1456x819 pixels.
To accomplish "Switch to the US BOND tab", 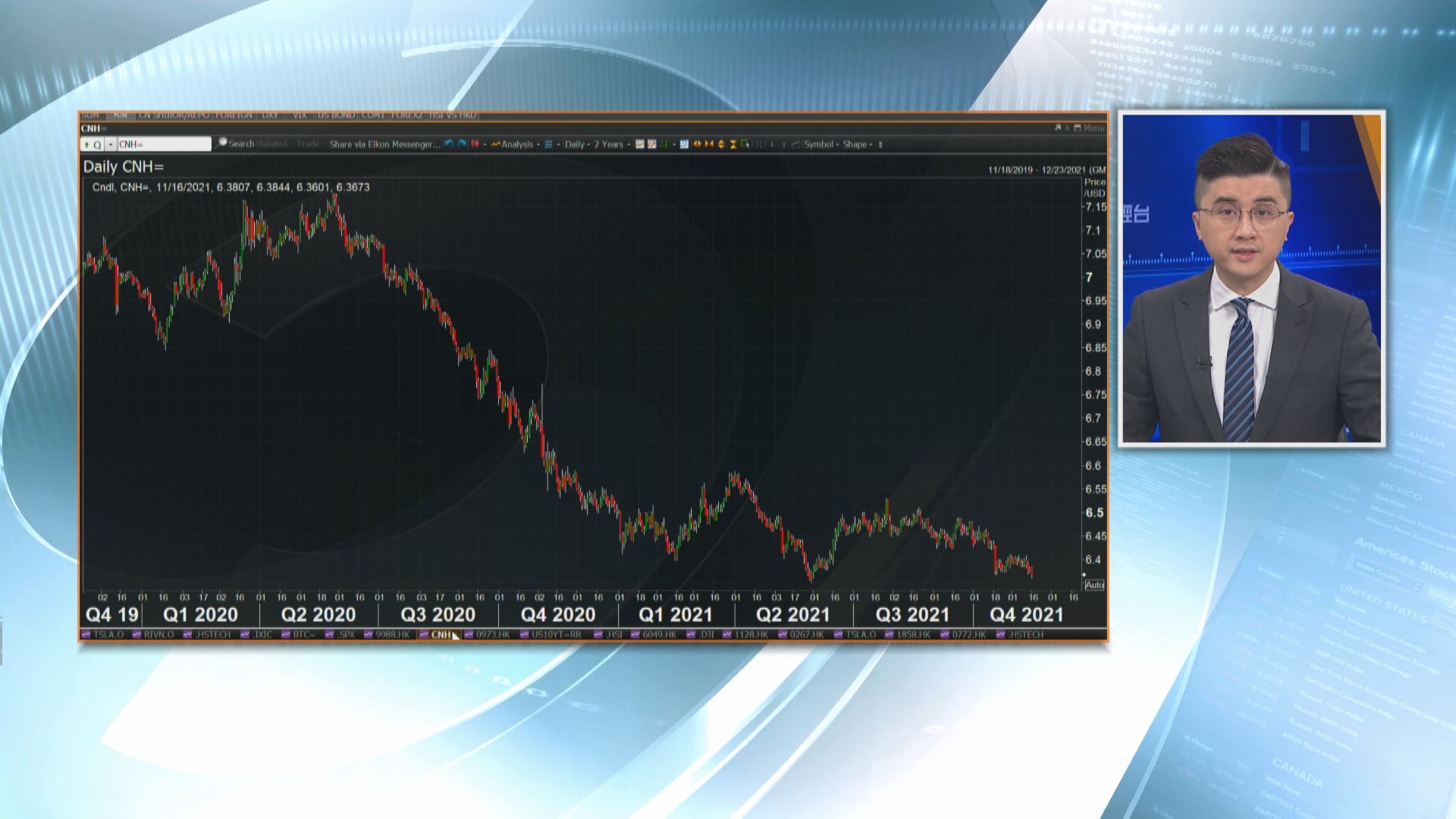I will (x=336, y=115).
